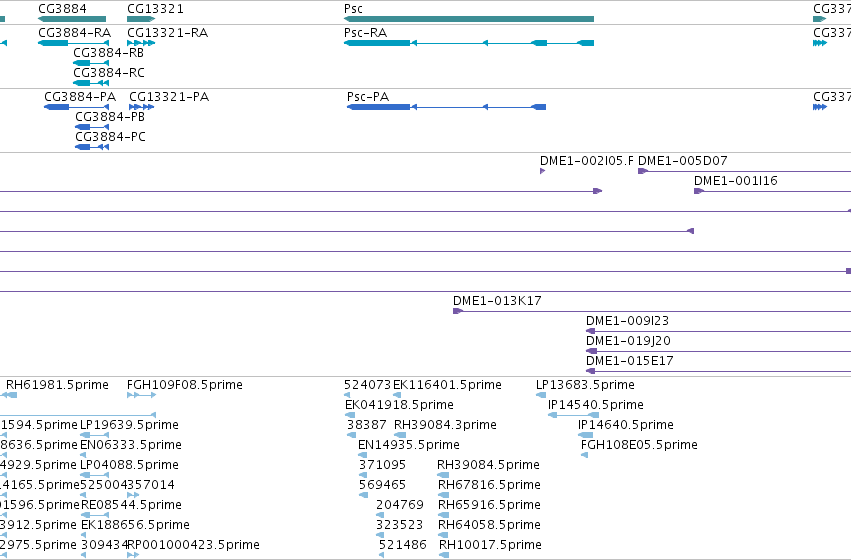Select the DME1-002I05.F clone label
The image size is (851, 560).
point(587,161)
